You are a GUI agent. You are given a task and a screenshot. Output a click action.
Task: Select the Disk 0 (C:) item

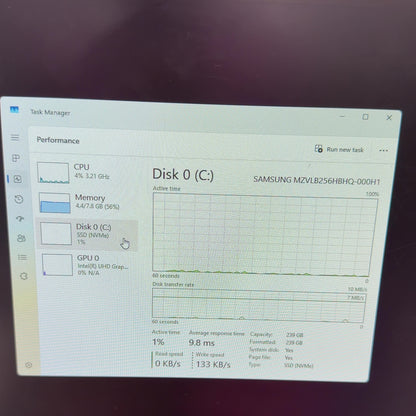point(87,234)
